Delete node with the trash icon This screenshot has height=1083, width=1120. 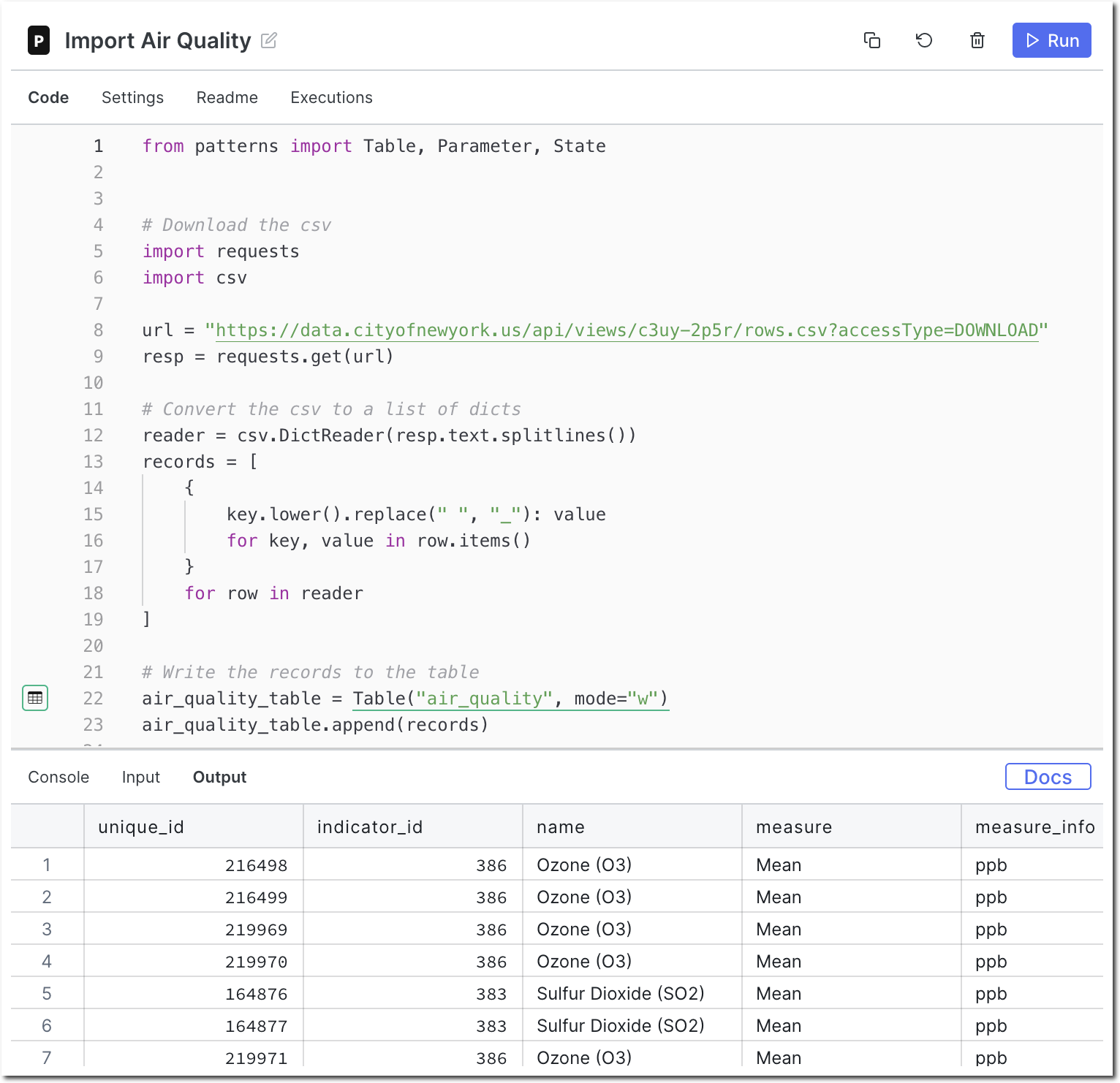tap(977, 40)
